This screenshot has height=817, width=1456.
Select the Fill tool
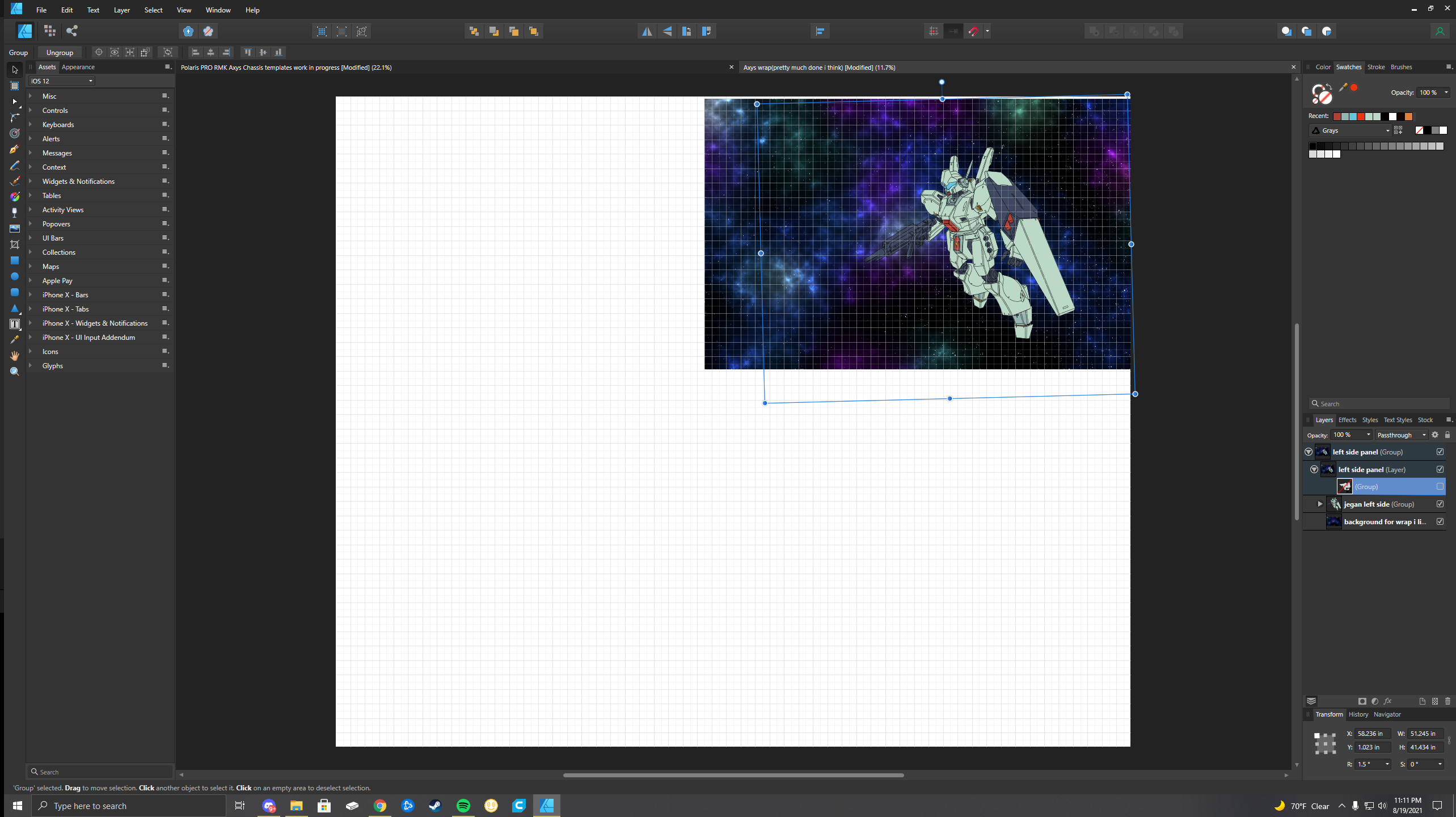15,196
